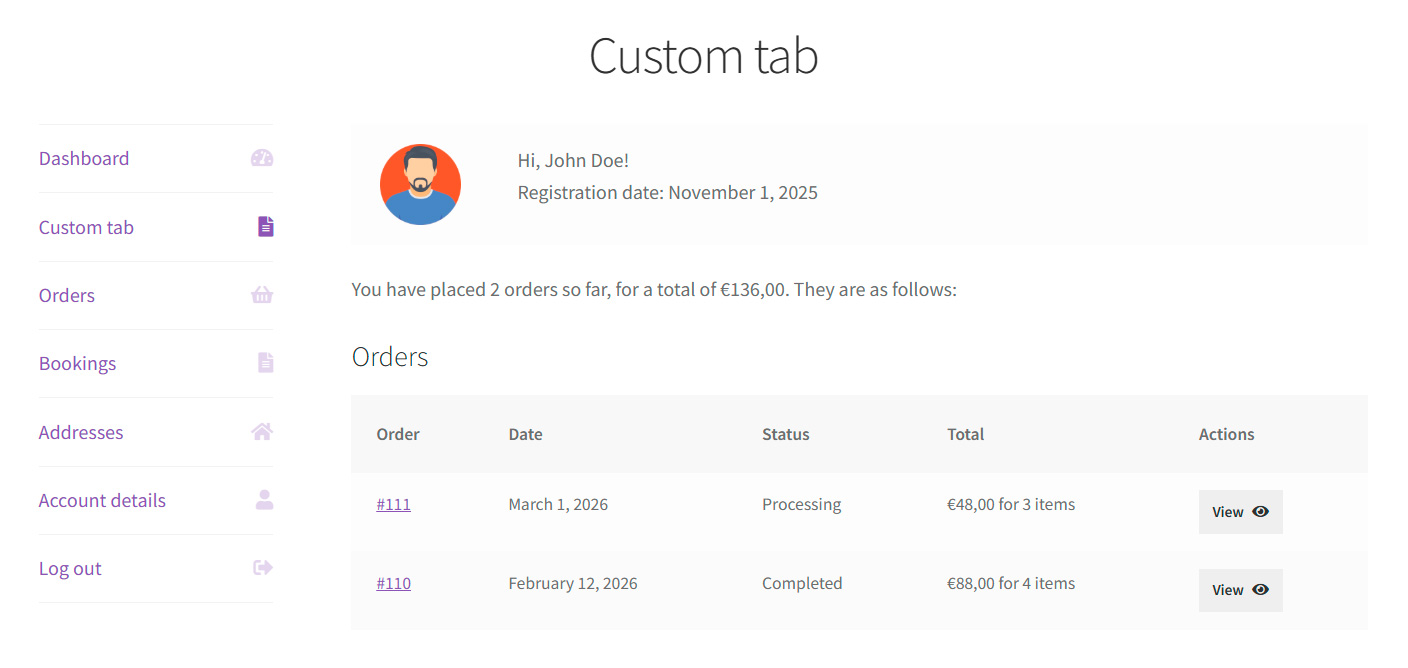Click the Dashboard gauge icon
This screenshot has height=668, width=1408.
click(262, 158)
